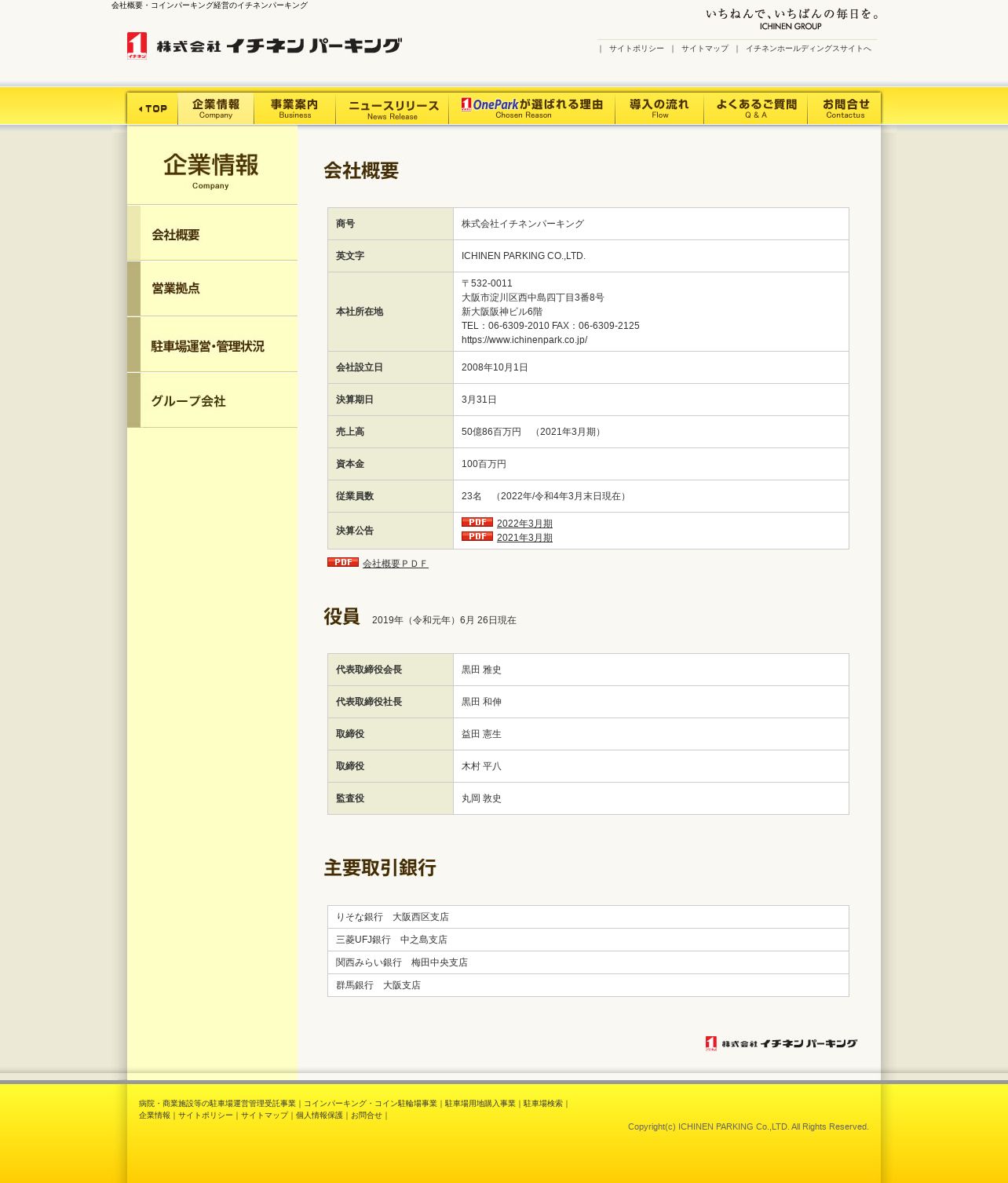Open footer 病院・商業施設等の駐車場運営管理受託事業 link
Viewport: 1008px width, 1183px height.
coord(217,1104)
